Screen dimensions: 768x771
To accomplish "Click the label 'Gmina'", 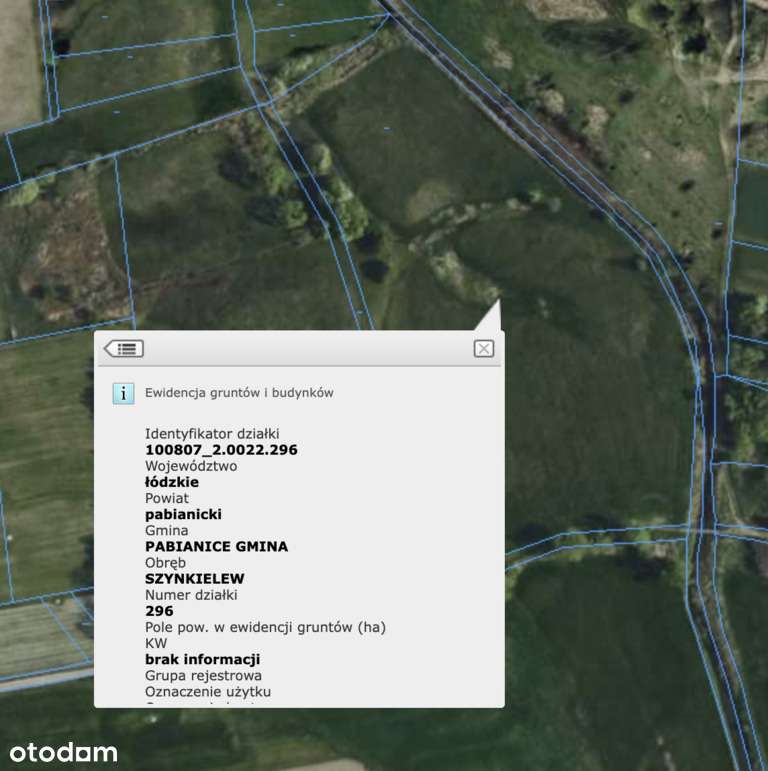I will click(166, 531).
